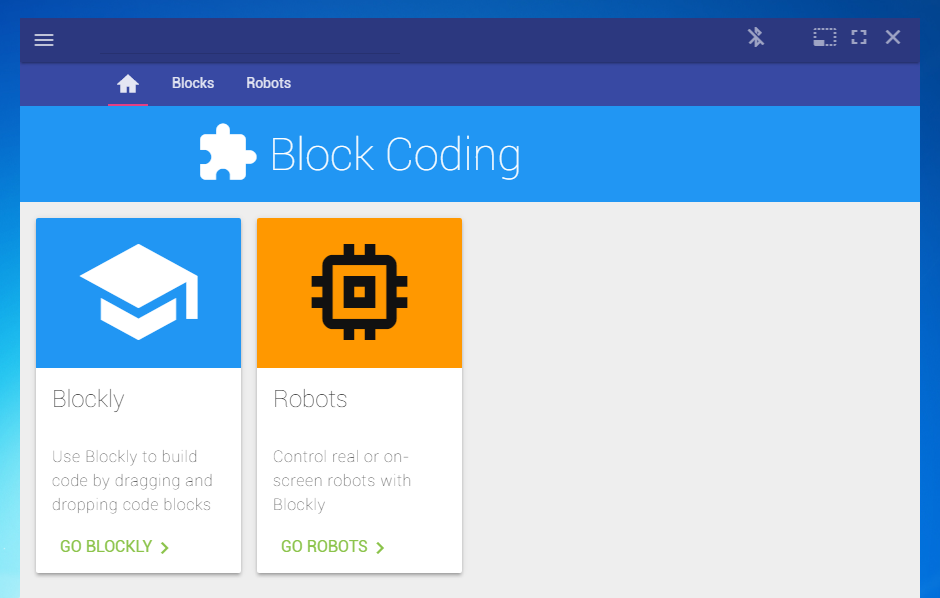Click the puzzle piece Block Coding icon

click(x=228, y=152)
